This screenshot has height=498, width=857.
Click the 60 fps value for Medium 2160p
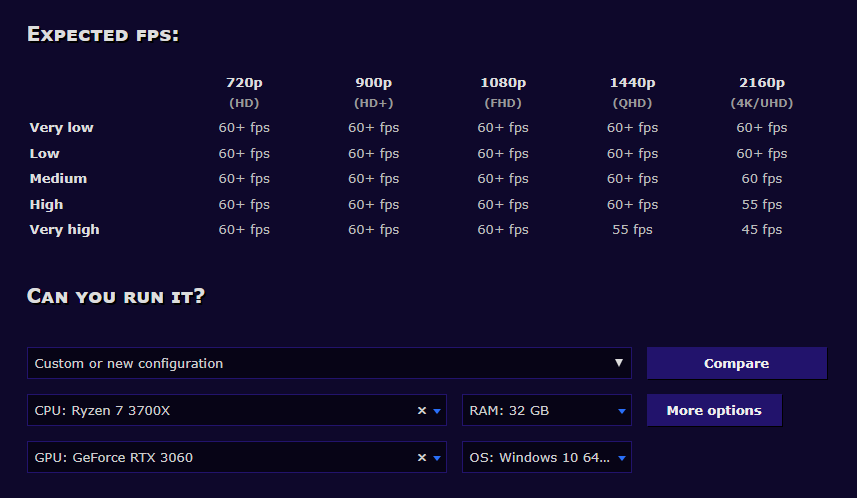[x=762, y=178]
